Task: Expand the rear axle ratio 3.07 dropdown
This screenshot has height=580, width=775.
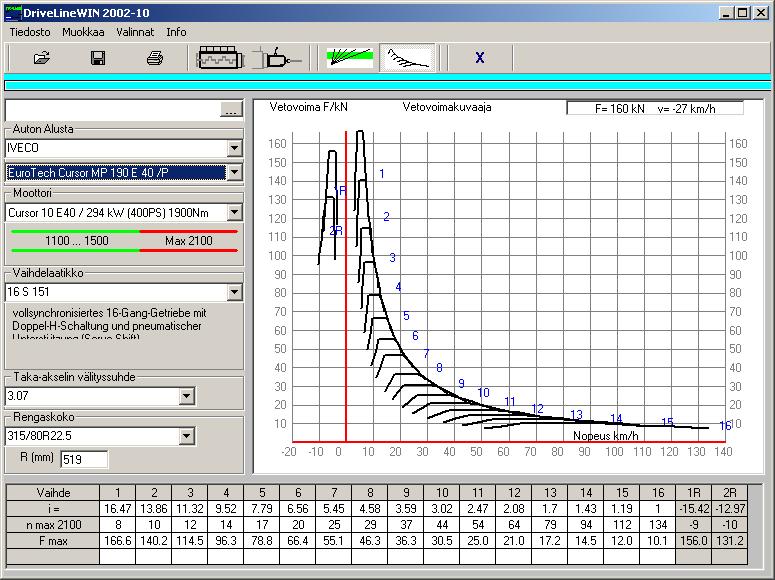Action: click(x=186, y=396)
